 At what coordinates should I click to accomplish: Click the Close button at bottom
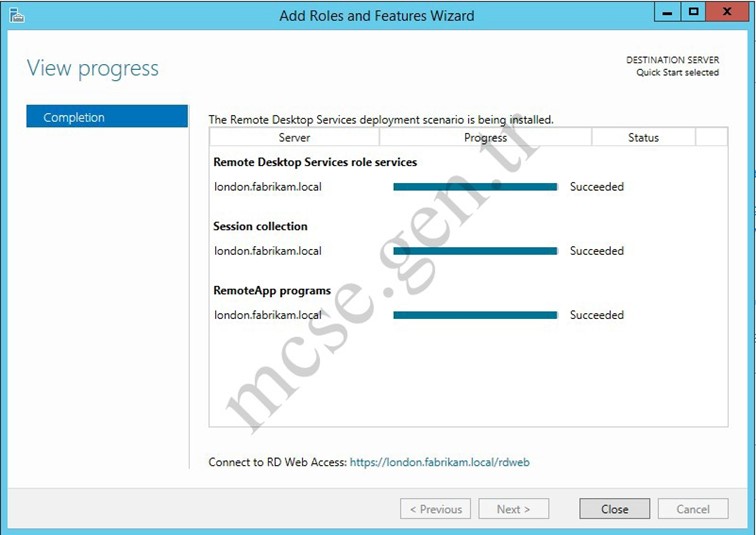(615, 509)
